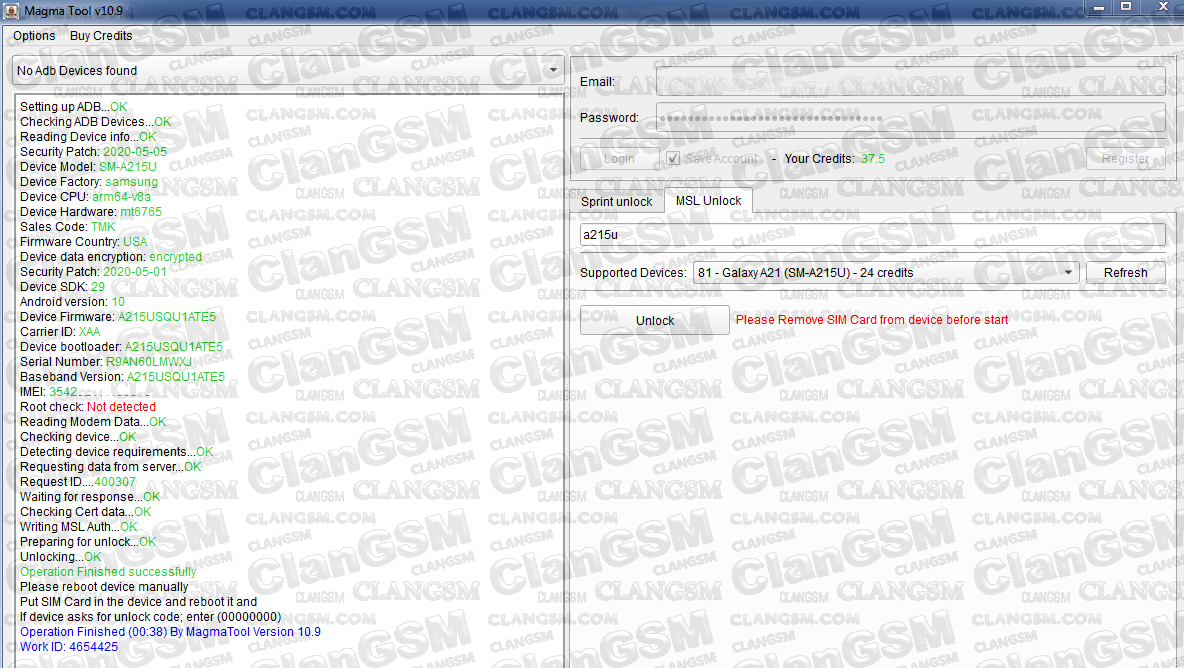Click the Register button

coord(1125,159)
